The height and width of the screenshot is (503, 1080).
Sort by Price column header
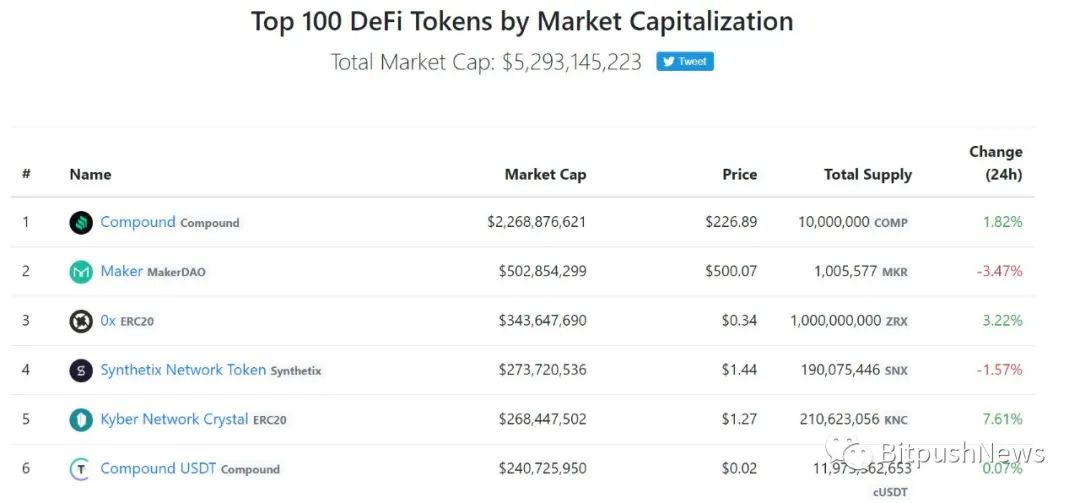tap(739, 174)
